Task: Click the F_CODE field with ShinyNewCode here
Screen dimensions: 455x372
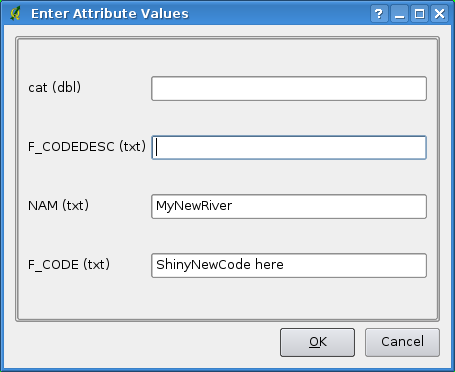Action: [289, 265]
